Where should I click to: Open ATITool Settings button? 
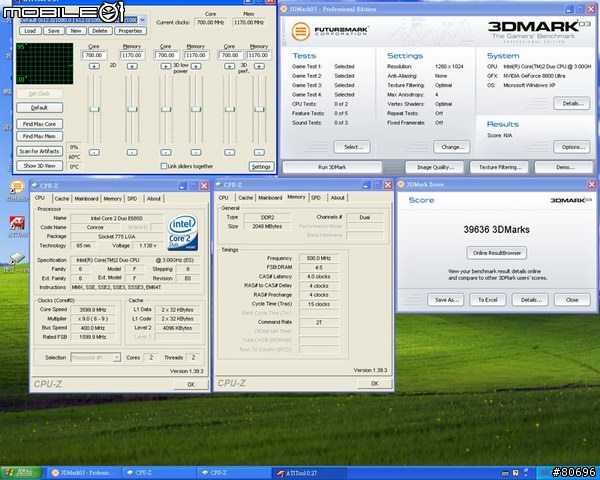pos(261,167)
